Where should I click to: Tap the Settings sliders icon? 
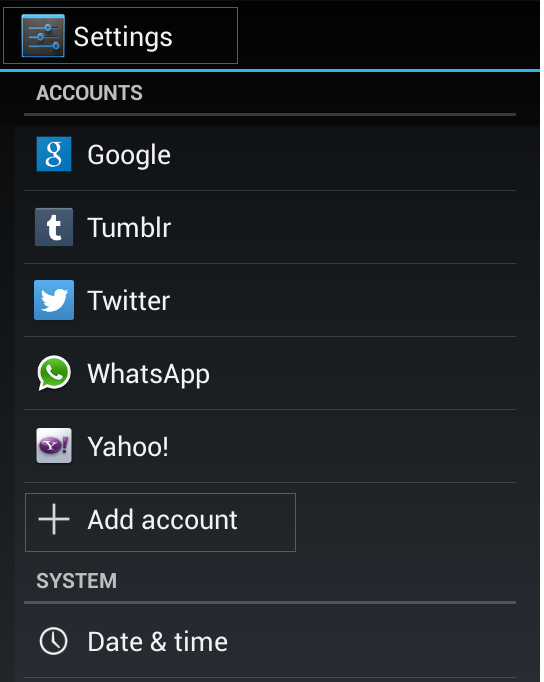(43, 36)
